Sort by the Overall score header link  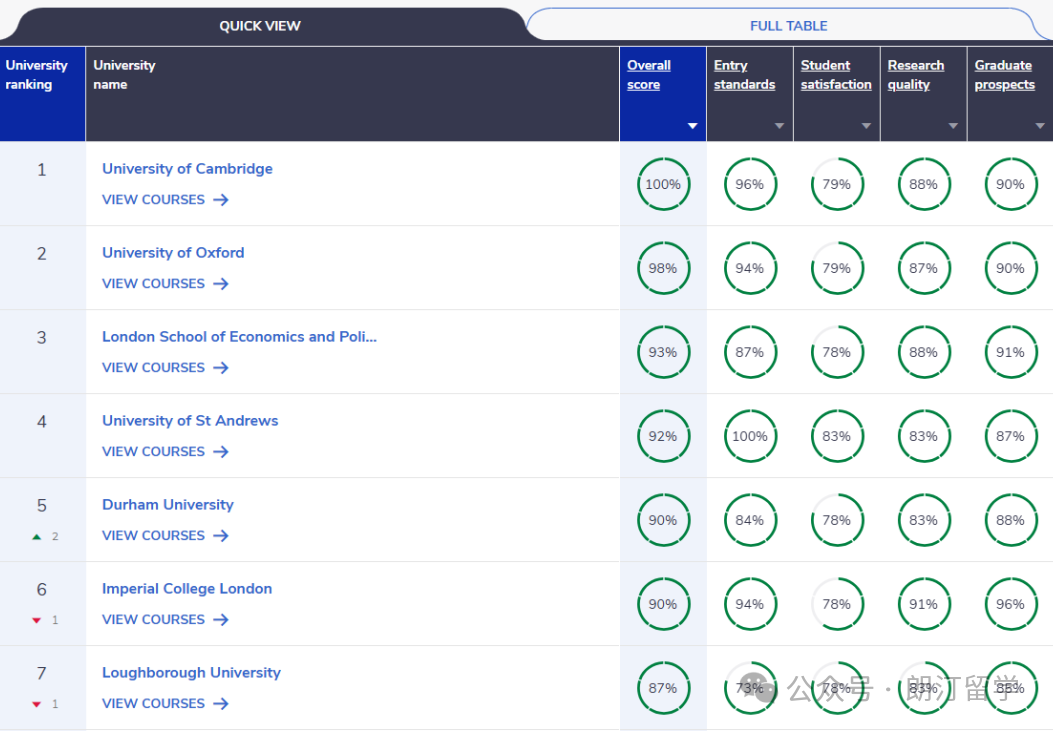[x=649, y=75]
